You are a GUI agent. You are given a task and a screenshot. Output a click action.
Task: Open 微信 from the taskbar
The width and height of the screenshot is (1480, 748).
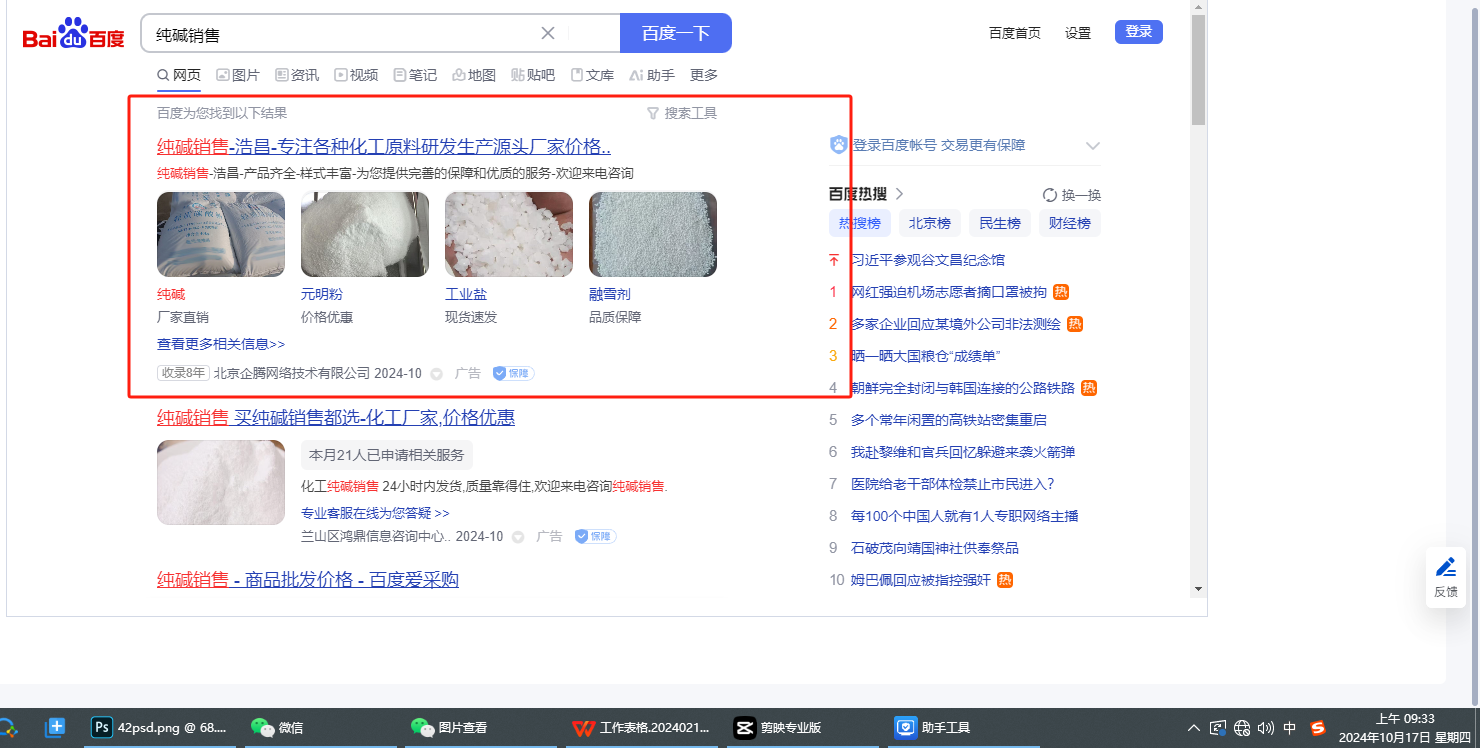pos(322,727)
